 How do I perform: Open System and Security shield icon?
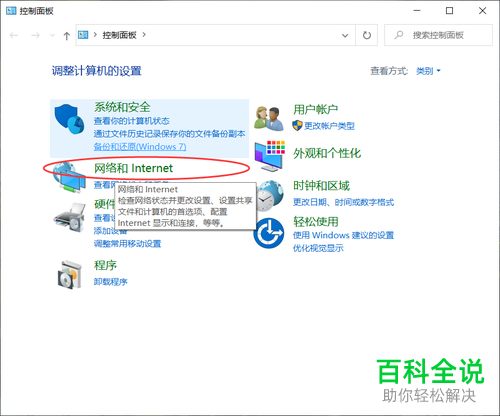69,119
